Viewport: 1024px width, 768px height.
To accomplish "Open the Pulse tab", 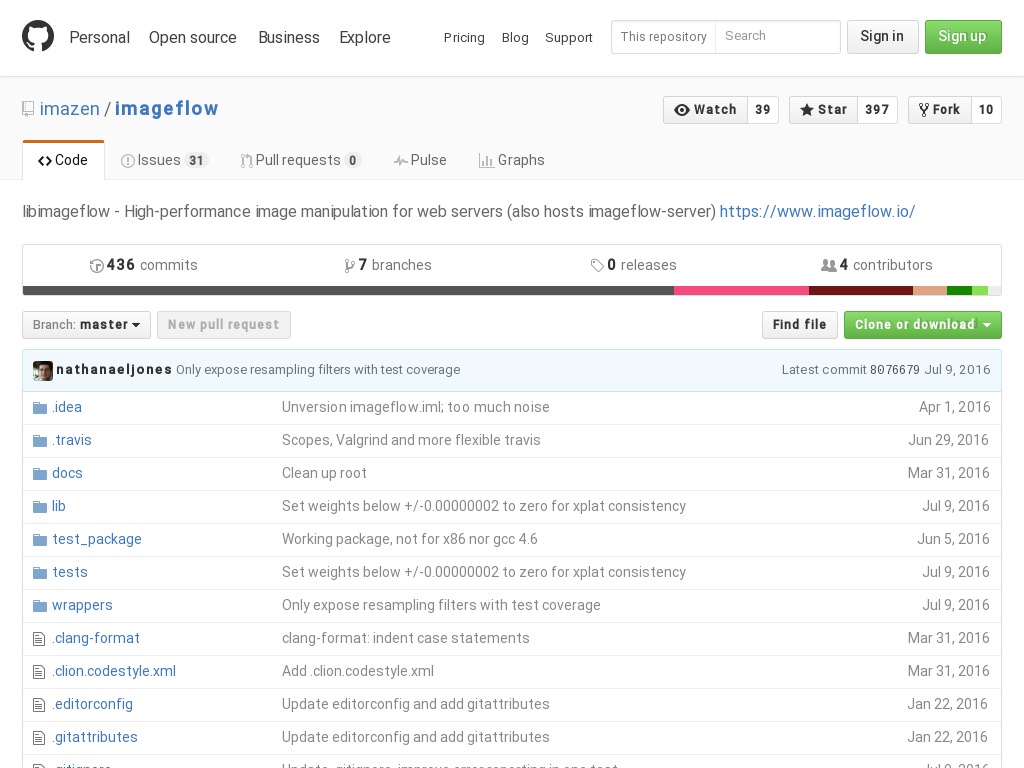I will click(420, 160).
